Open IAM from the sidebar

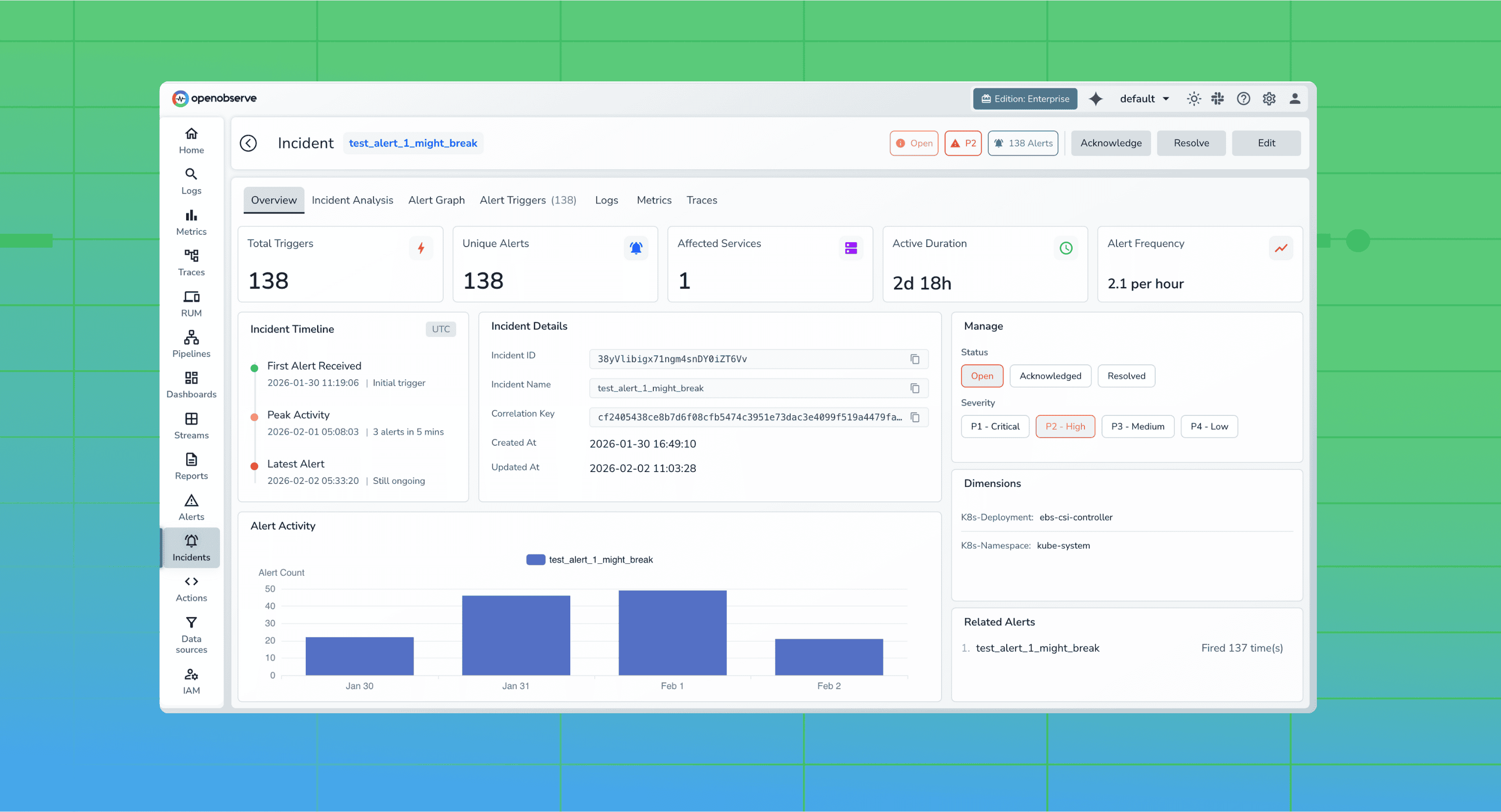[191, 680]
